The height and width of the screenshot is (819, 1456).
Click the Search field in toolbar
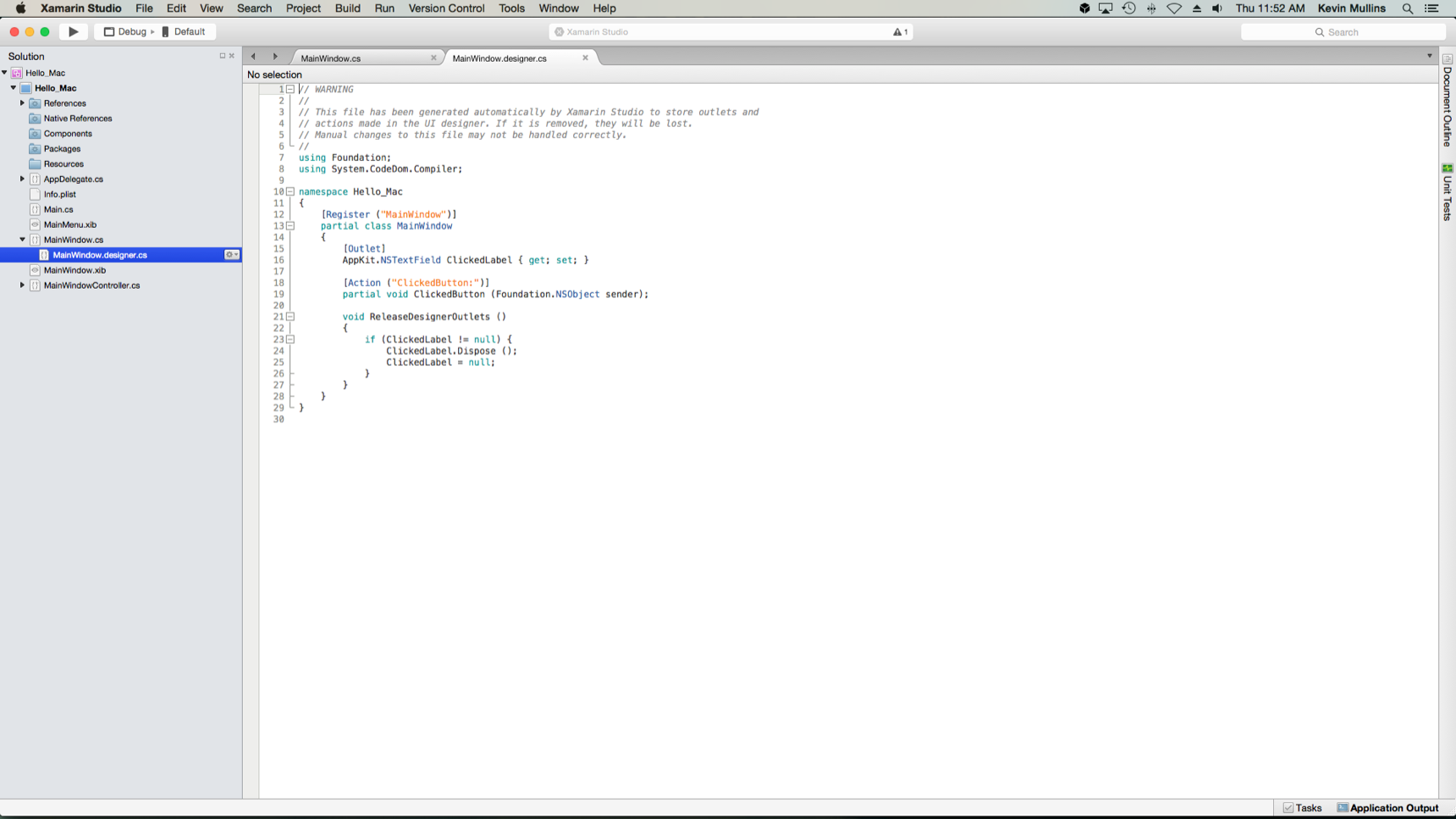tap(1343, 32)
